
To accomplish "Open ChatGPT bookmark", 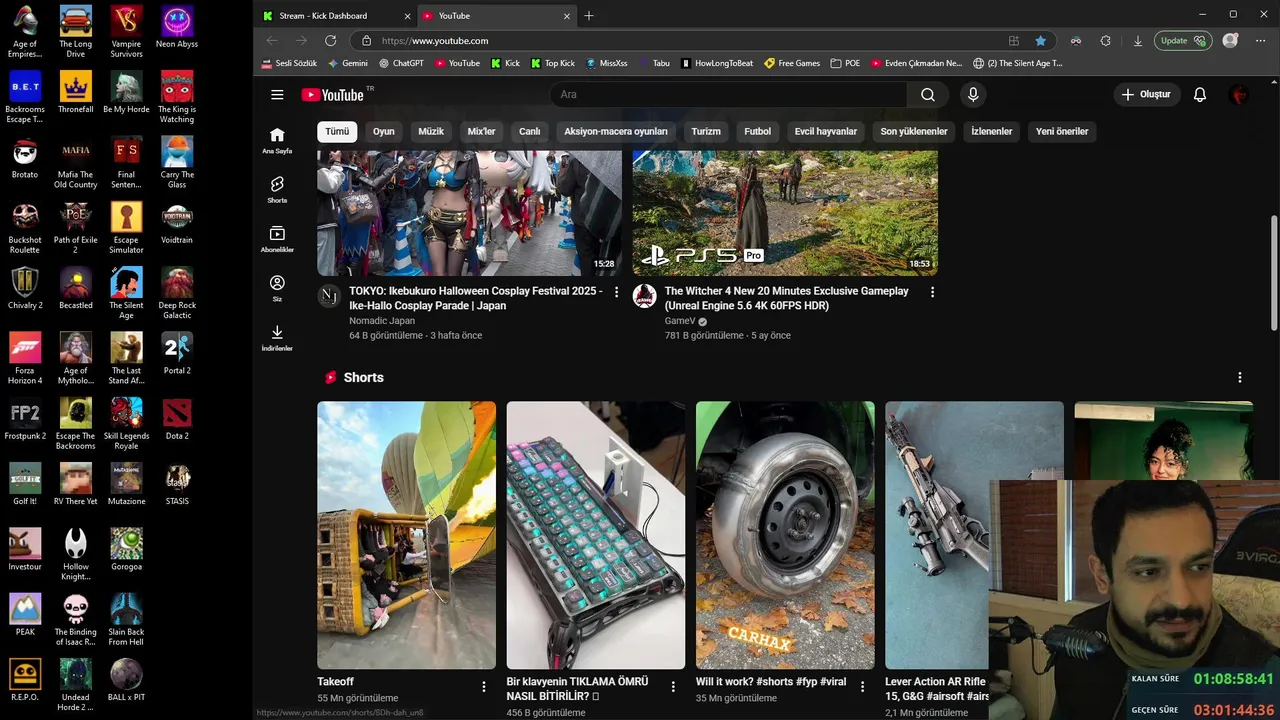I will pos(402,63).
